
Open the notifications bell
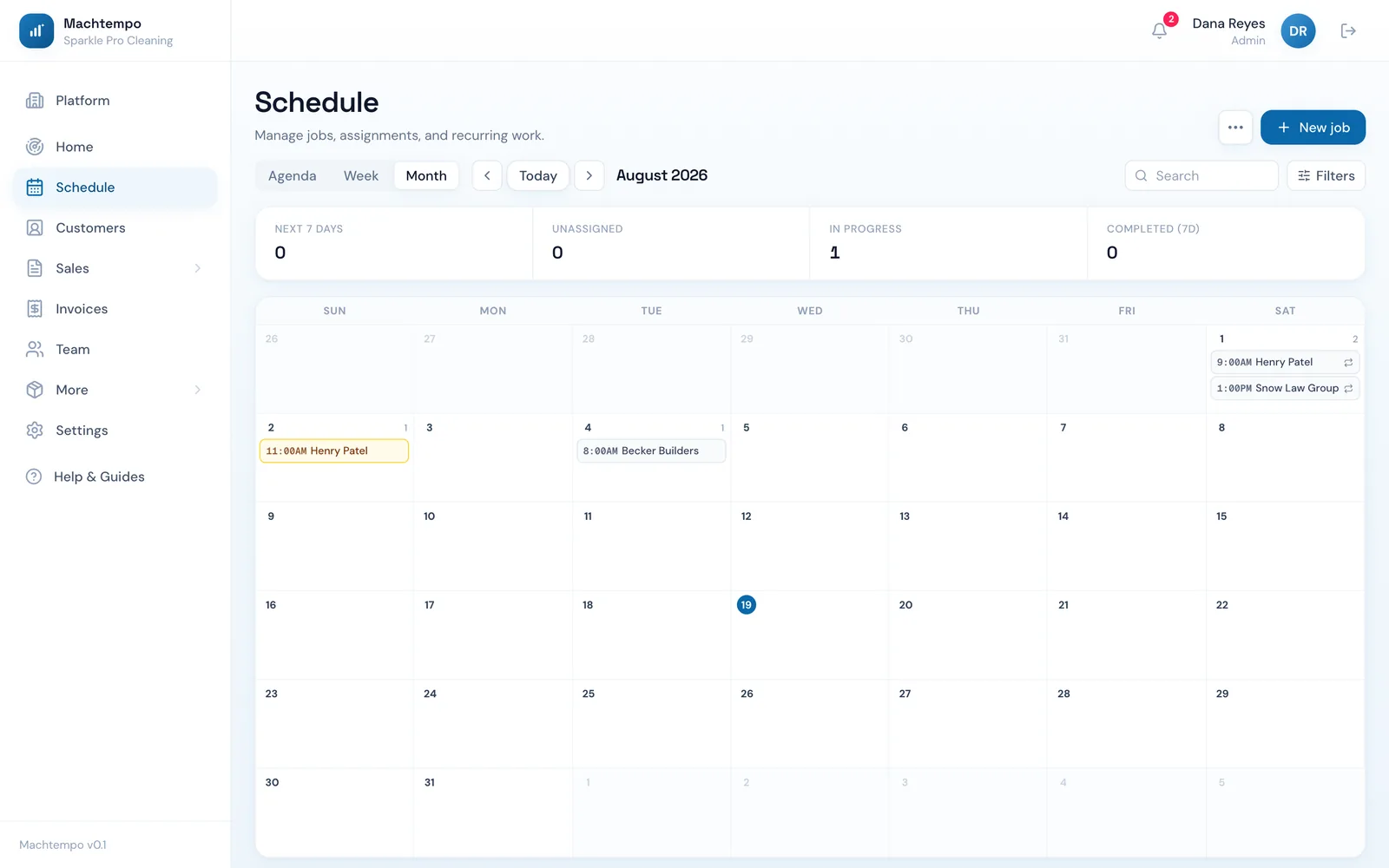(1159, 31)
